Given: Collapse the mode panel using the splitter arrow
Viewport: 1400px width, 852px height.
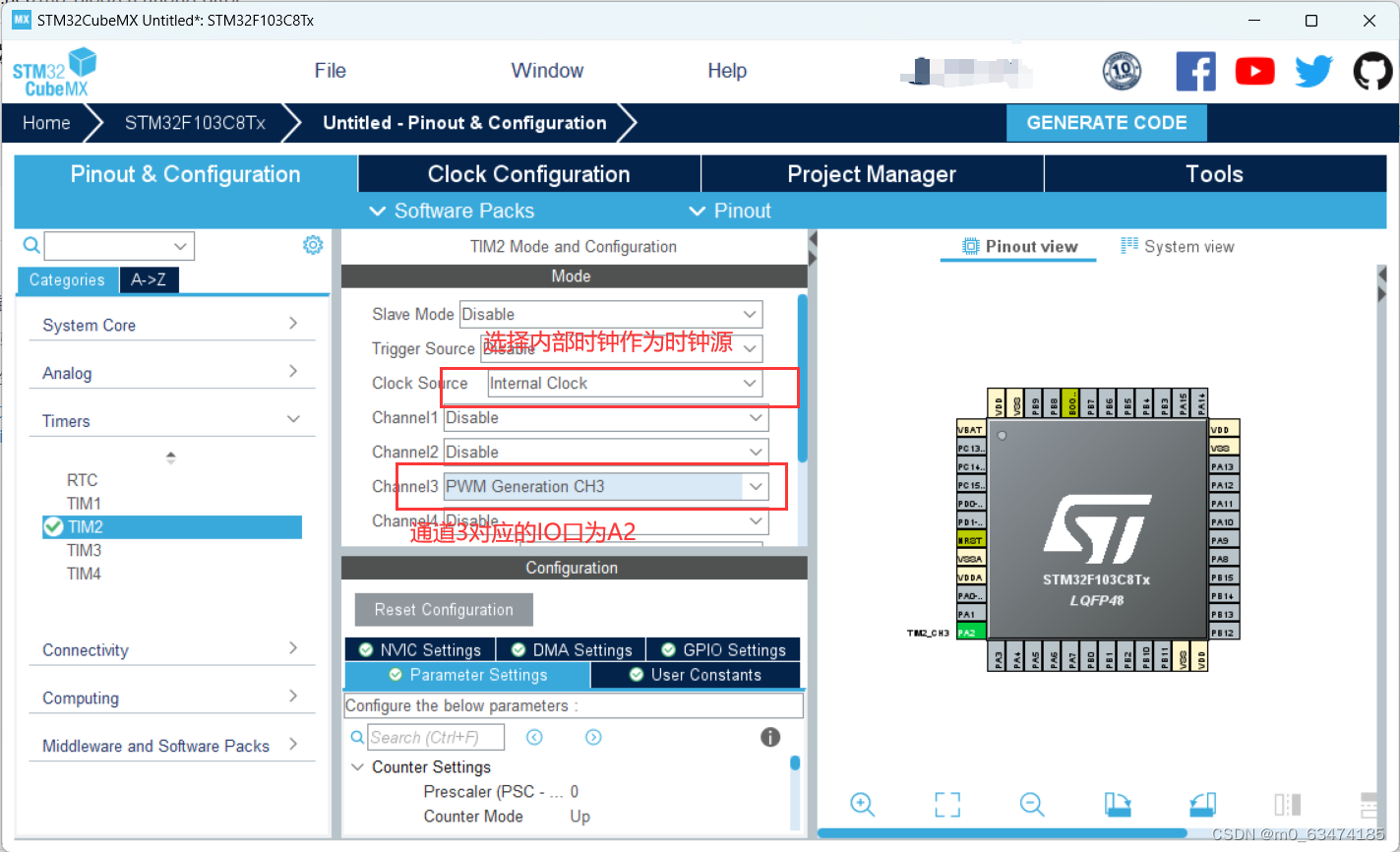Looking at the screenshot, I should [813, 239].
